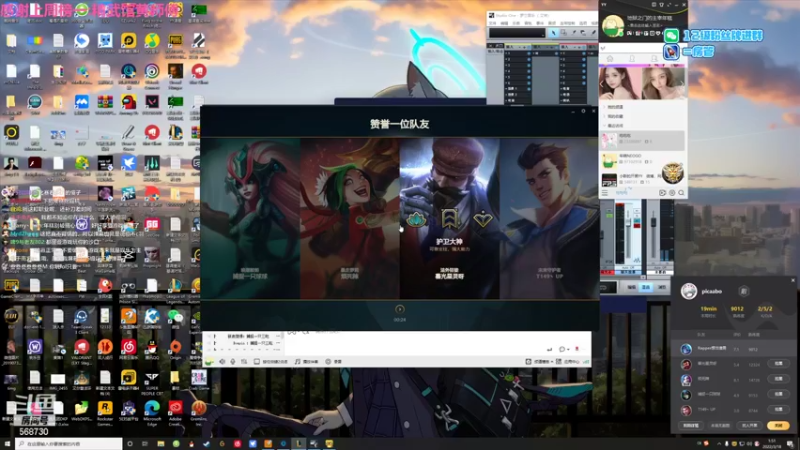The width and height of the screenshot is (800, 450).
Task: Click the music note item in chat toolbar
Action: [306, 361]
